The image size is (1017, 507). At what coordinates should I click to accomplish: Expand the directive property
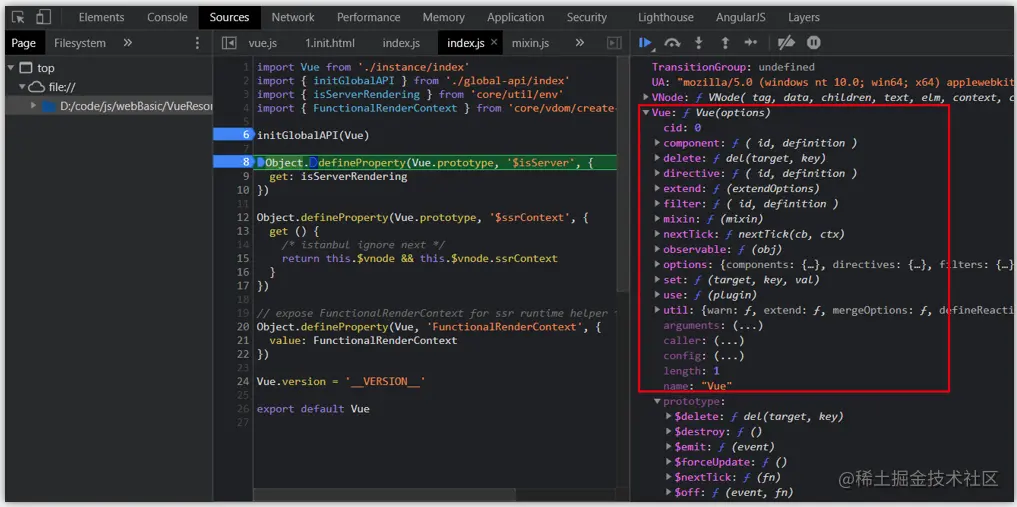tap(658, 173)
